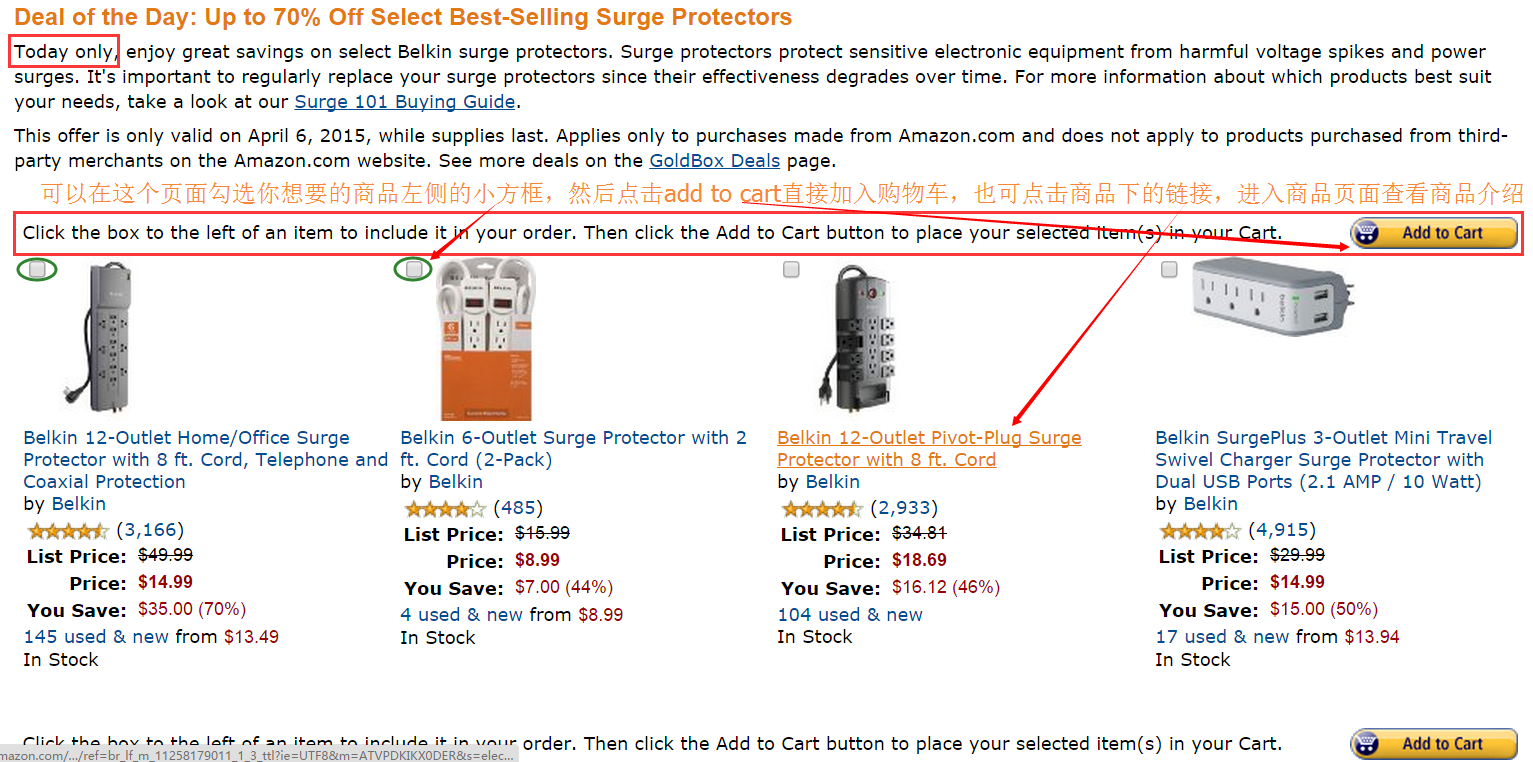Select the Pivot-Plug Surge Protector checkbox
The image size is (1533, 762).
pyautogui.click(x=791, y=269)
